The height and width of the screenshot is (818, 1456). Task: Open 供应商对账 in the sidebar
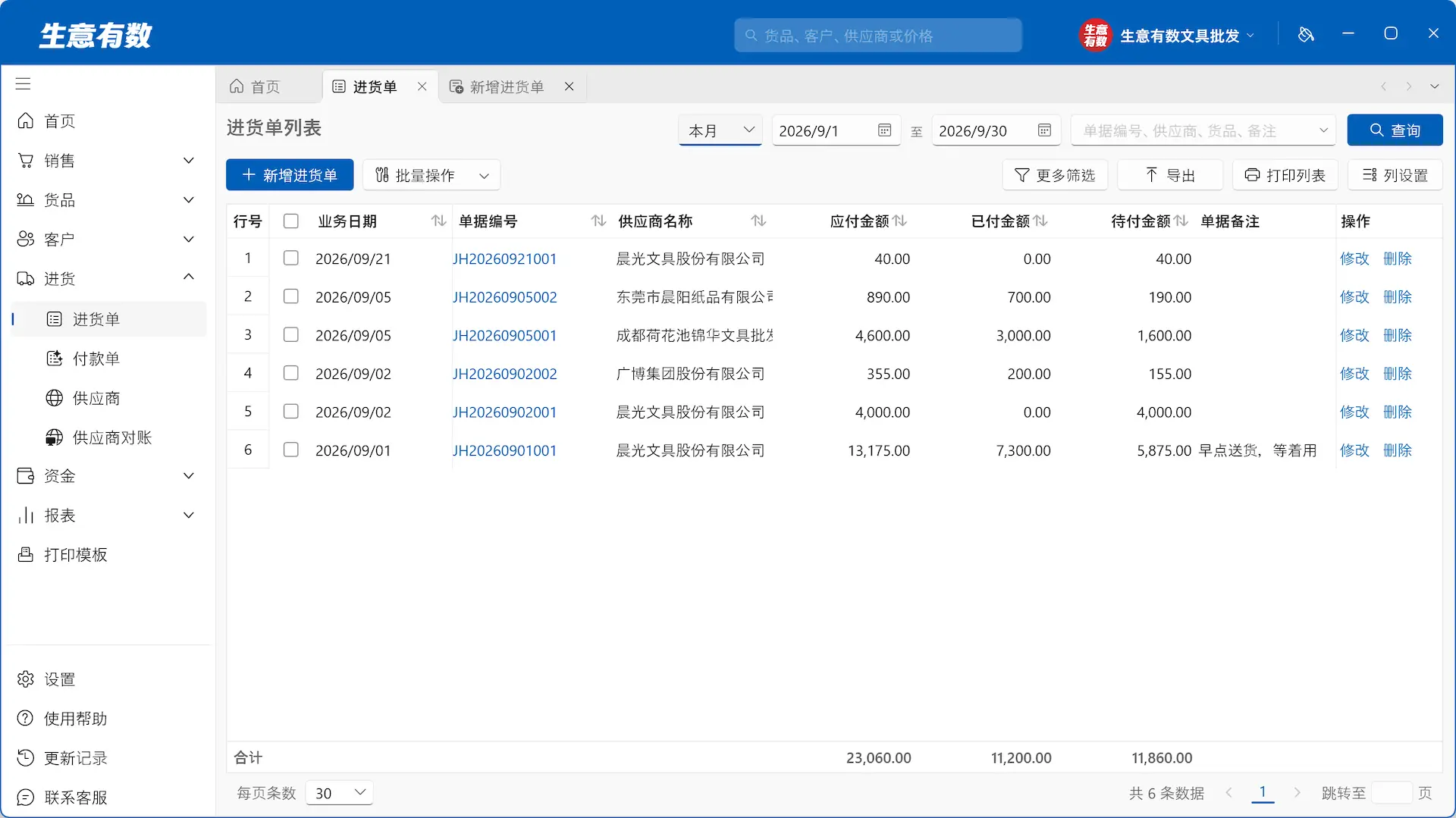pos(108,437)
